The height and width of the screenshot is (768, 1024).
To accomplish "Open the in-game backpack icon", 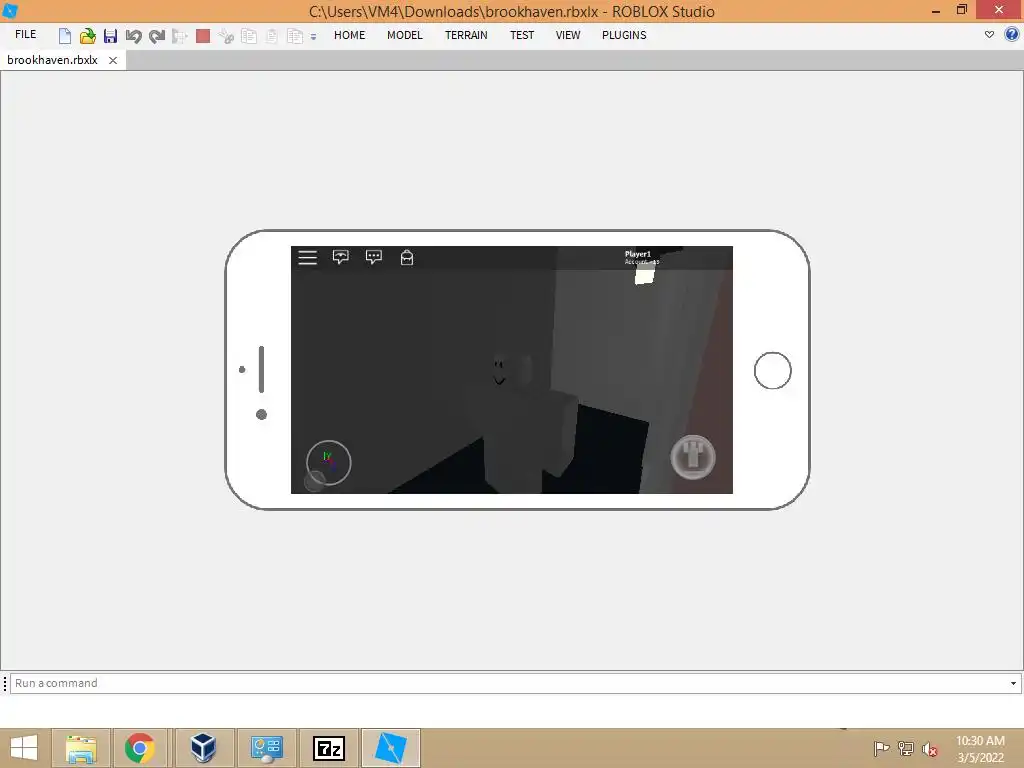I will (407, 257).
